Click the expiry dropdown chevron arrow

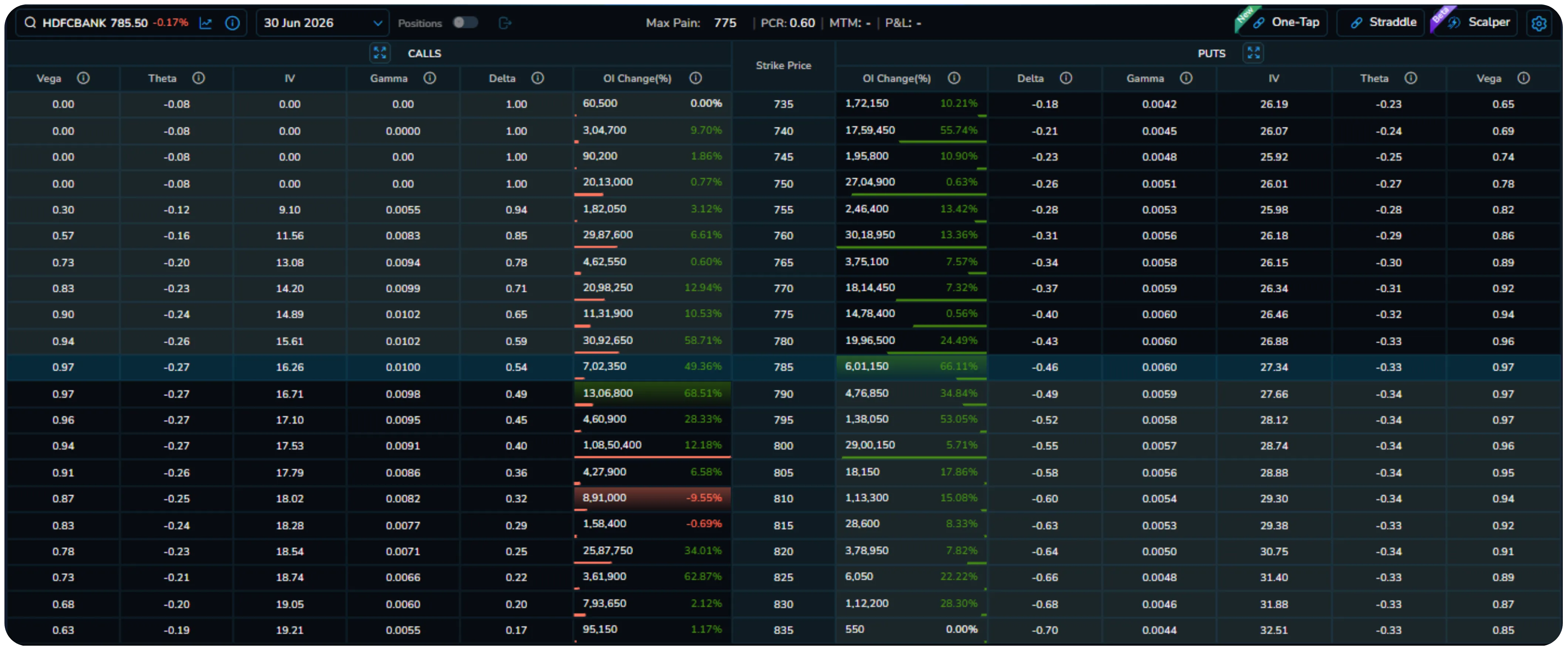coord(377,23)
